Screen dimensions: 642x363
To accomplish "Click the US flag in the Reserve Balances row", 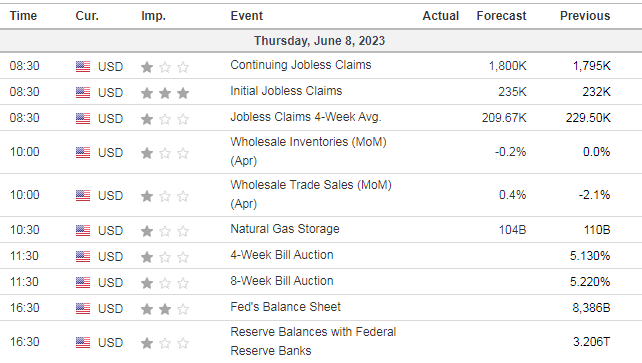I will pyautogui.click(x=83, y=343).
